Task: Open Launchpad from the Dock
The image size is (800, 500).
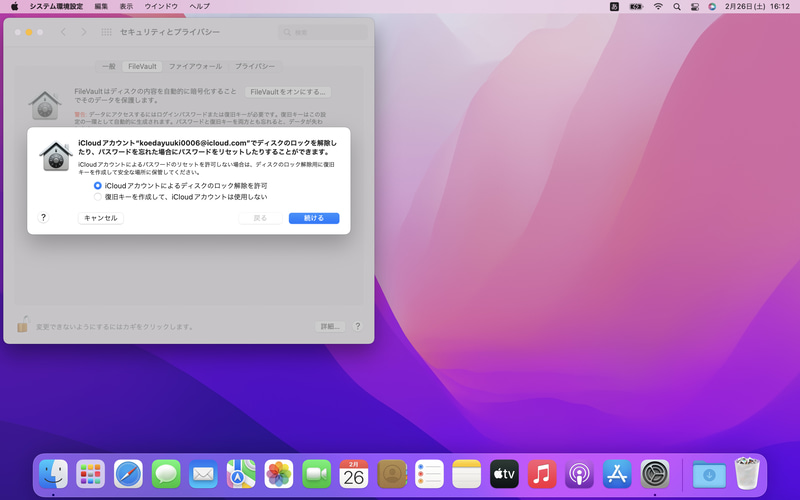Action: 90,474
